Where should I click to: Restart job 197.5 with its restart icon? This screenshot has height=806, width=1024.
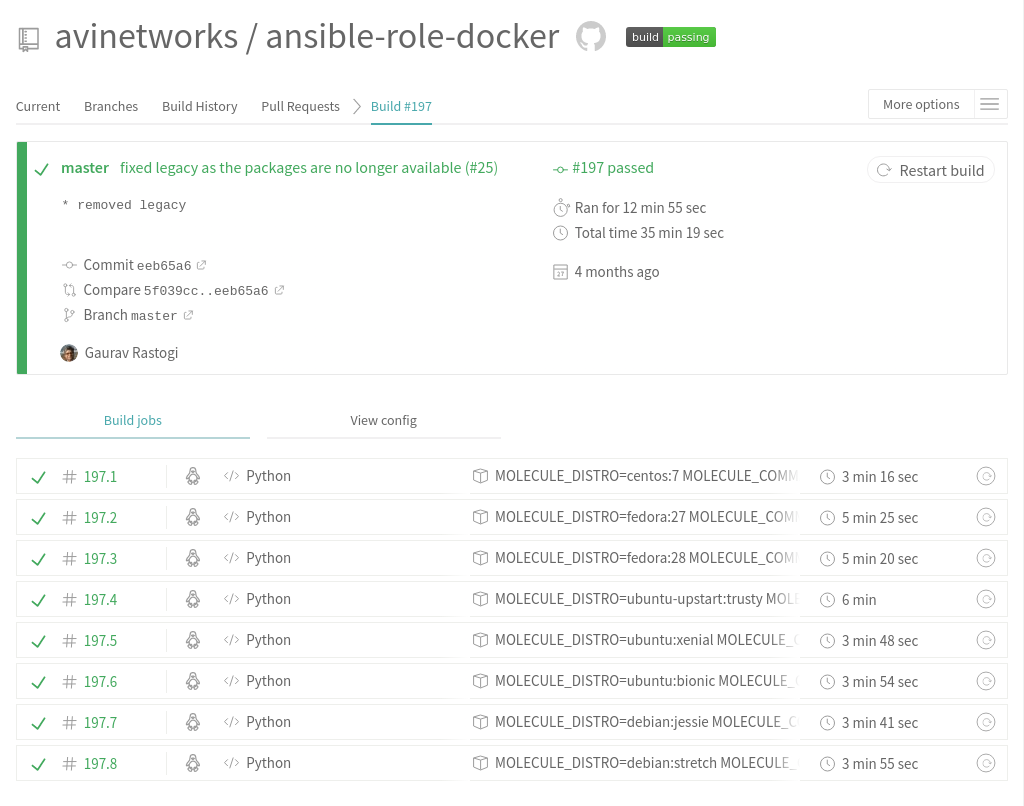(985, 640)
